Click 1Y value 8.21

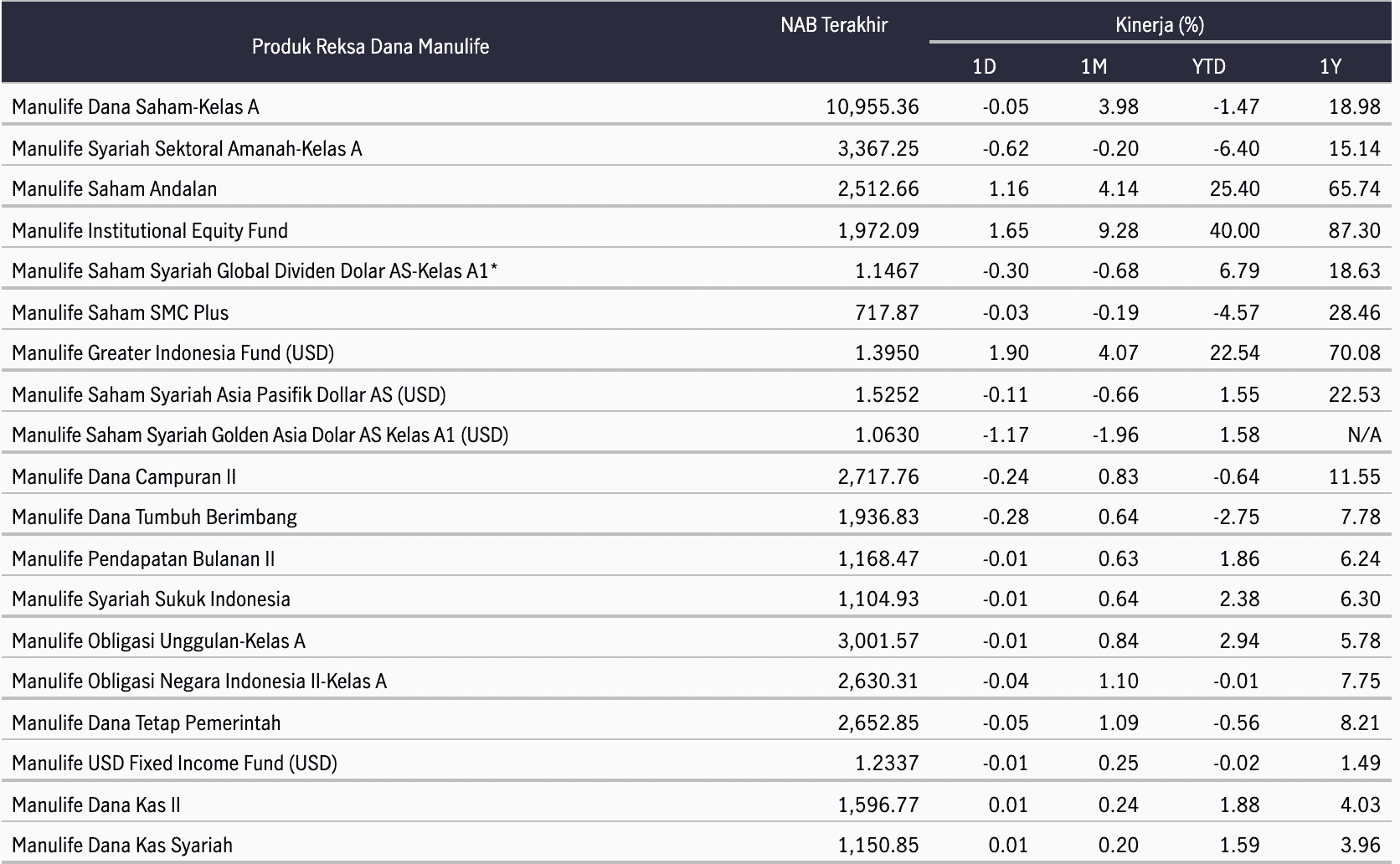(x=1360, y=723)
